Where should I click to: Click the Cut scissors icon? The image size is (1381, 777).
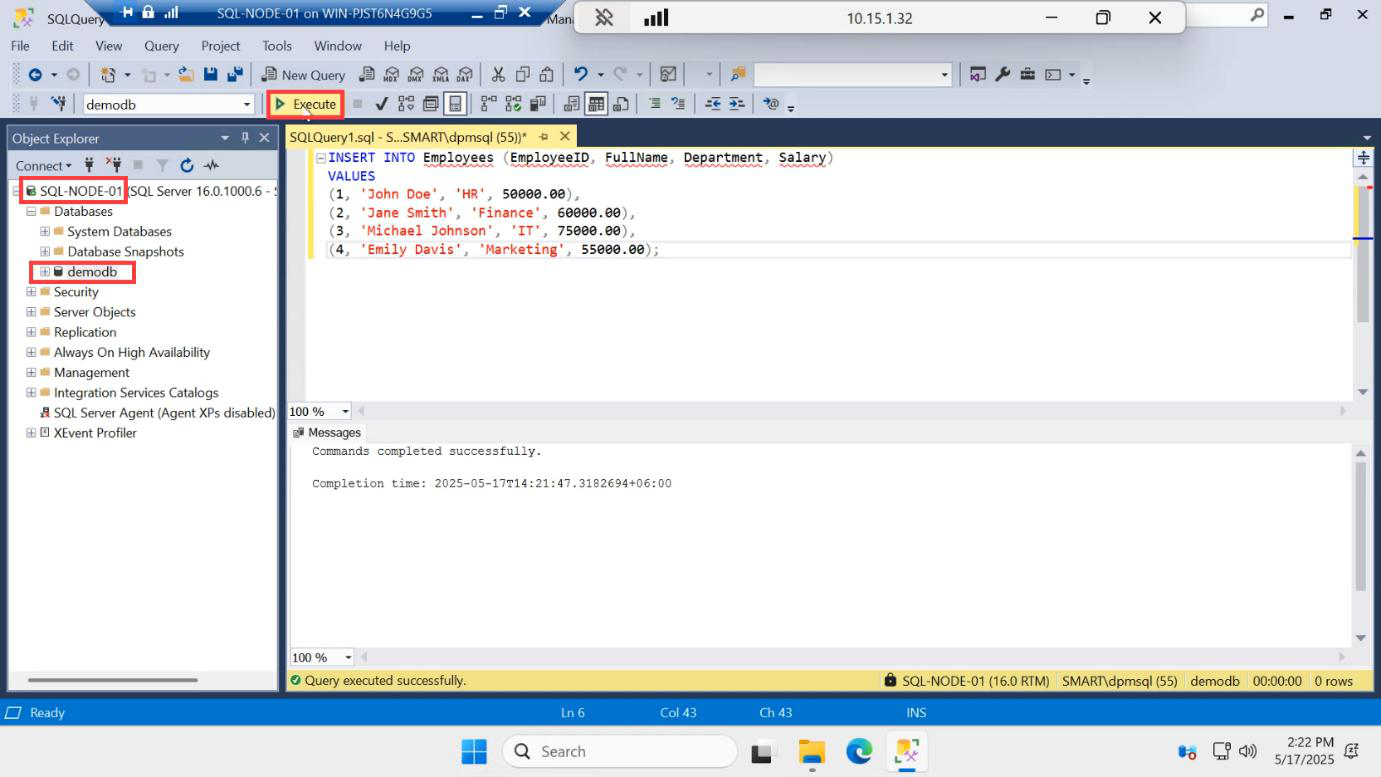pyautogui.click(x=498, y=74)
